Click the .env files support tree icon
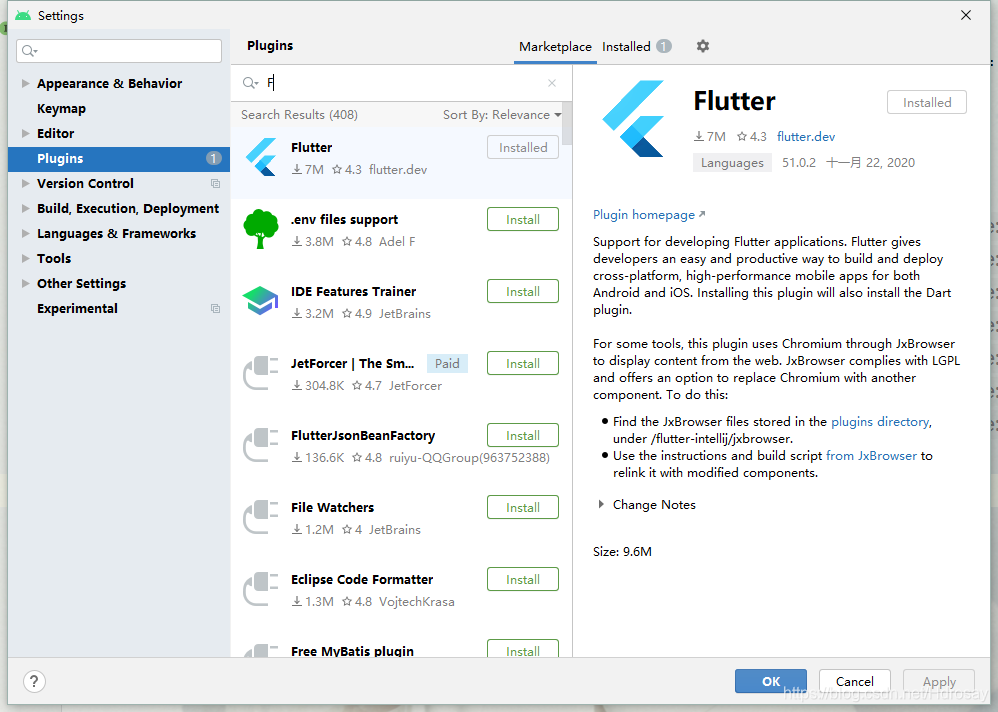 tap(261, 228)
